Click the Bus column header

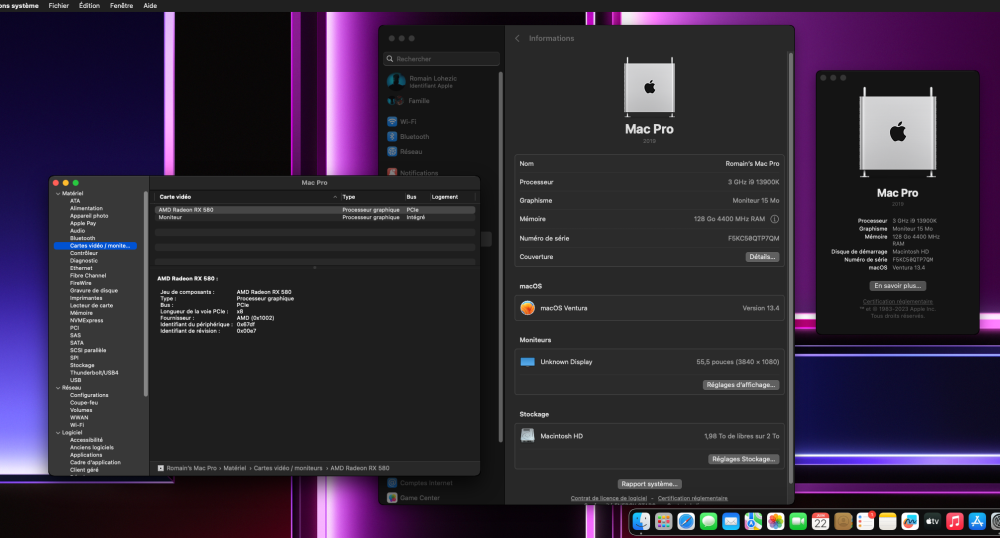tap(416, 197)
